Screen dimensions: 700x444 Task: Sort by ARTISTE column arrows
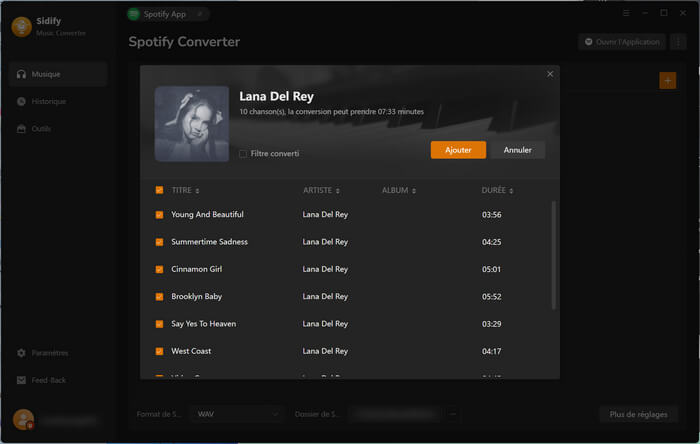[338, 191]
